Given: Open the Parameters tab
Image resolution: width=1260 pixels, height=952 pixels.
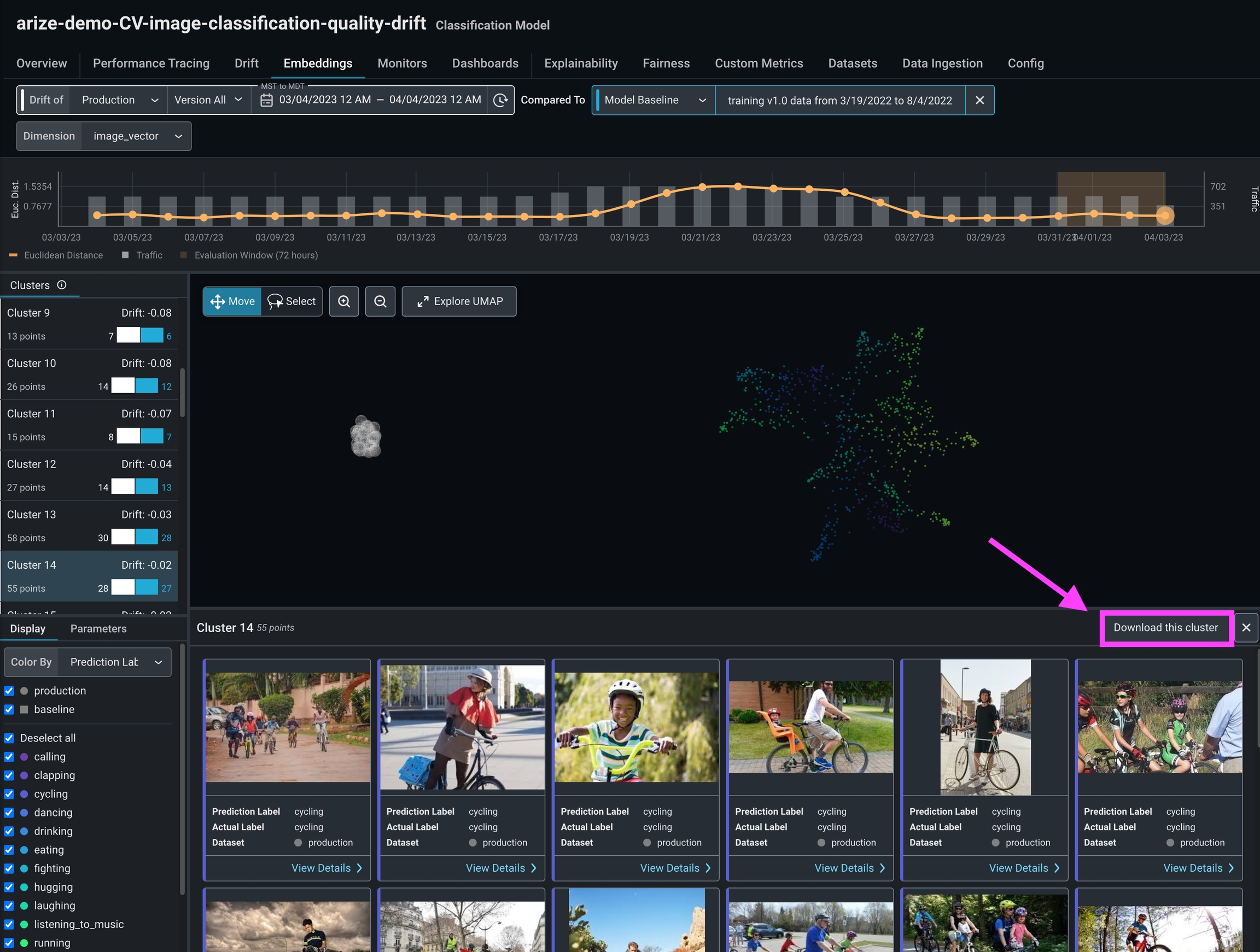Looking at the screenshot, I should pyautogui.click(x=98, y=628).
